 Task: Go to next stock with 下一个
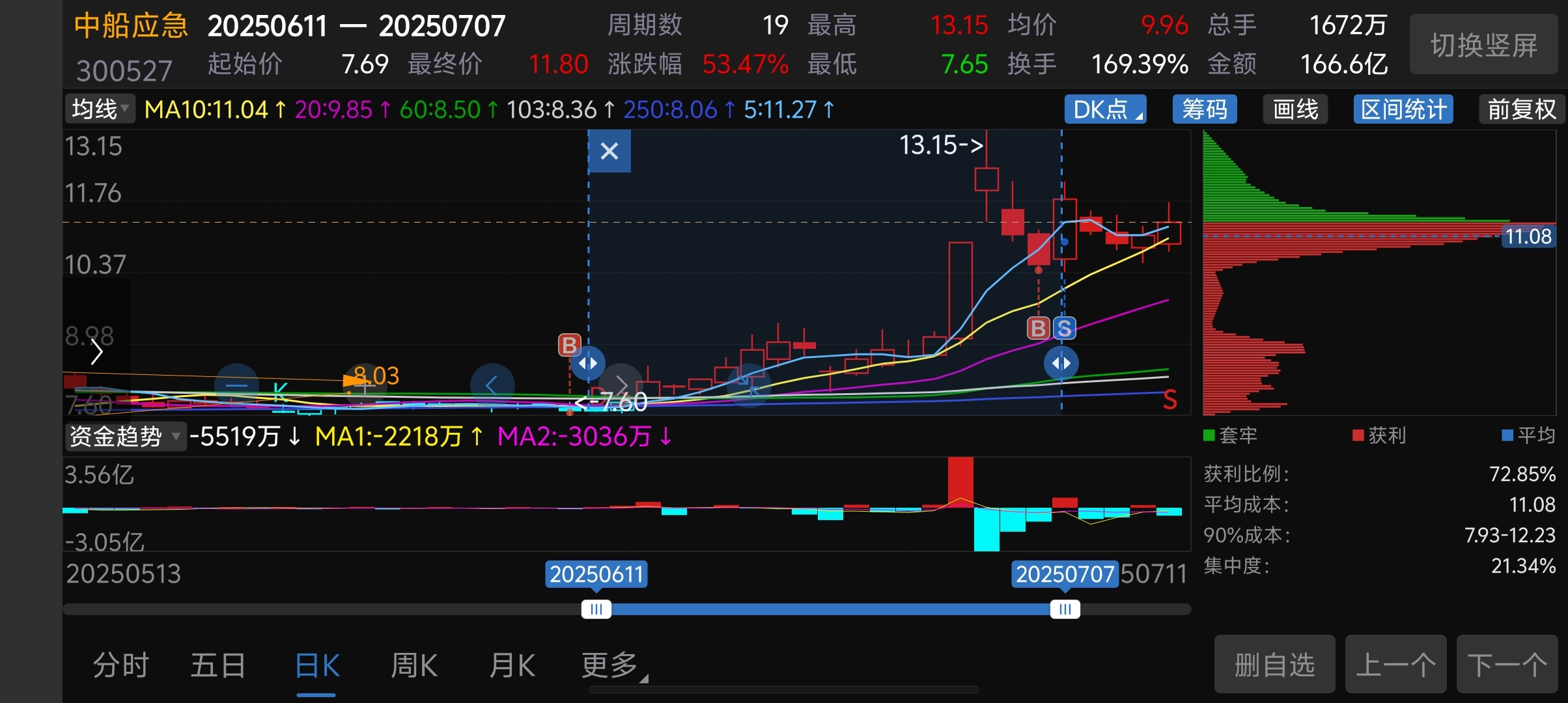[x=1507, y=665]
